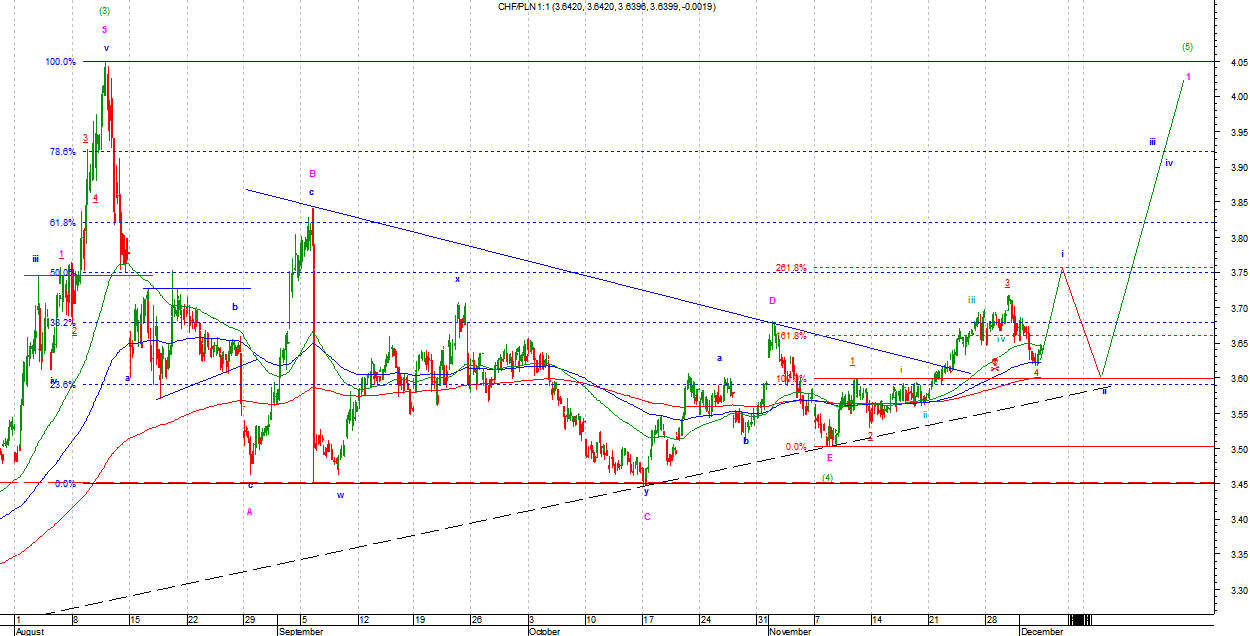This screenshot has height=636, width=1250.
Task: Click the green (3) wave label
Action: (x=105, y=11)
